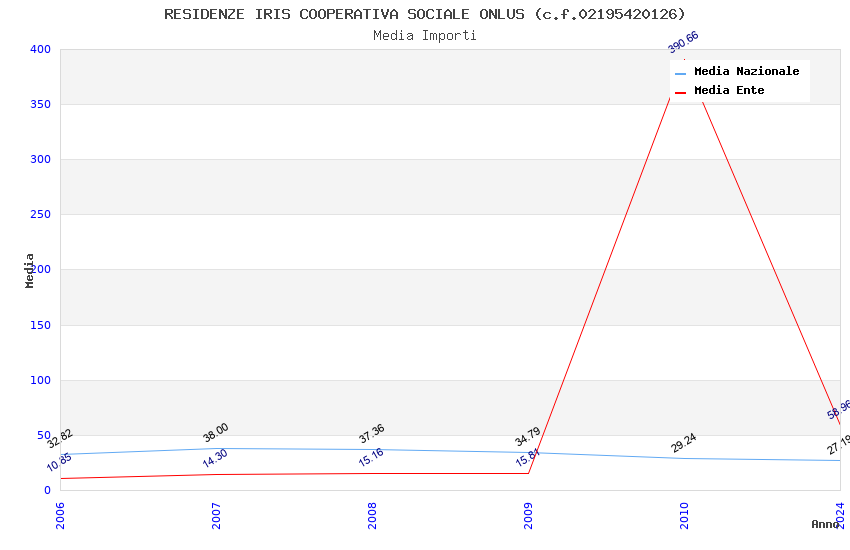This screenshot has width=850, height=550.
Task: Click the Media Ente legend label
Action: tap(729, 90)
